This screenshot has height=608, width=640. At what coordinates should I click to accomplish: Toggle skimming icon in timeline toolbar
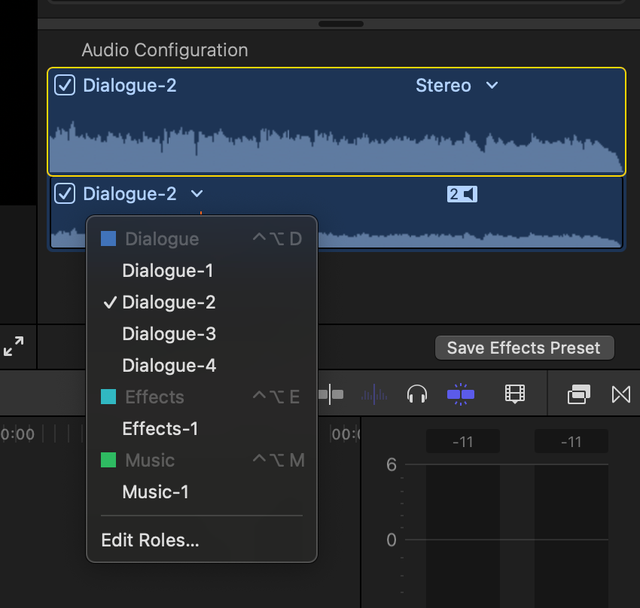click(331, 395)
